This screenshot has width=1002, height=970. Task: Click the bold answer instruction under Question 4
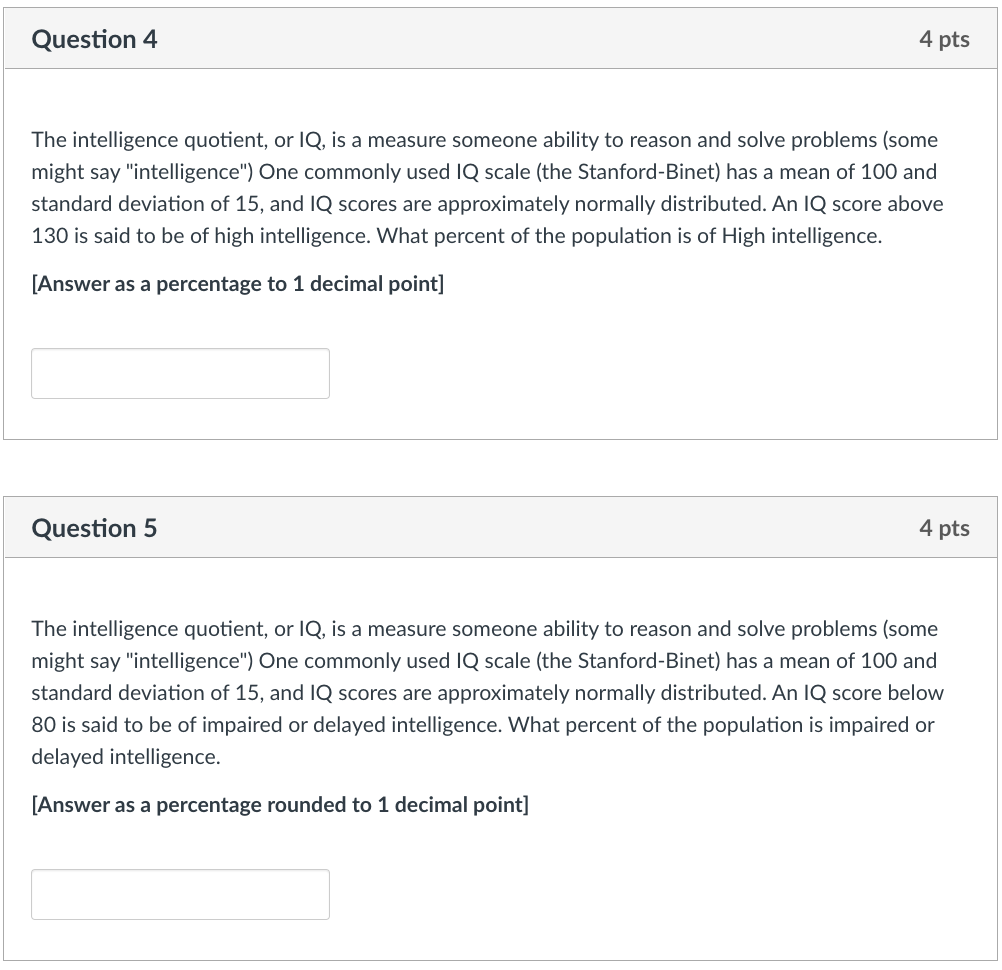click(237, 284)
